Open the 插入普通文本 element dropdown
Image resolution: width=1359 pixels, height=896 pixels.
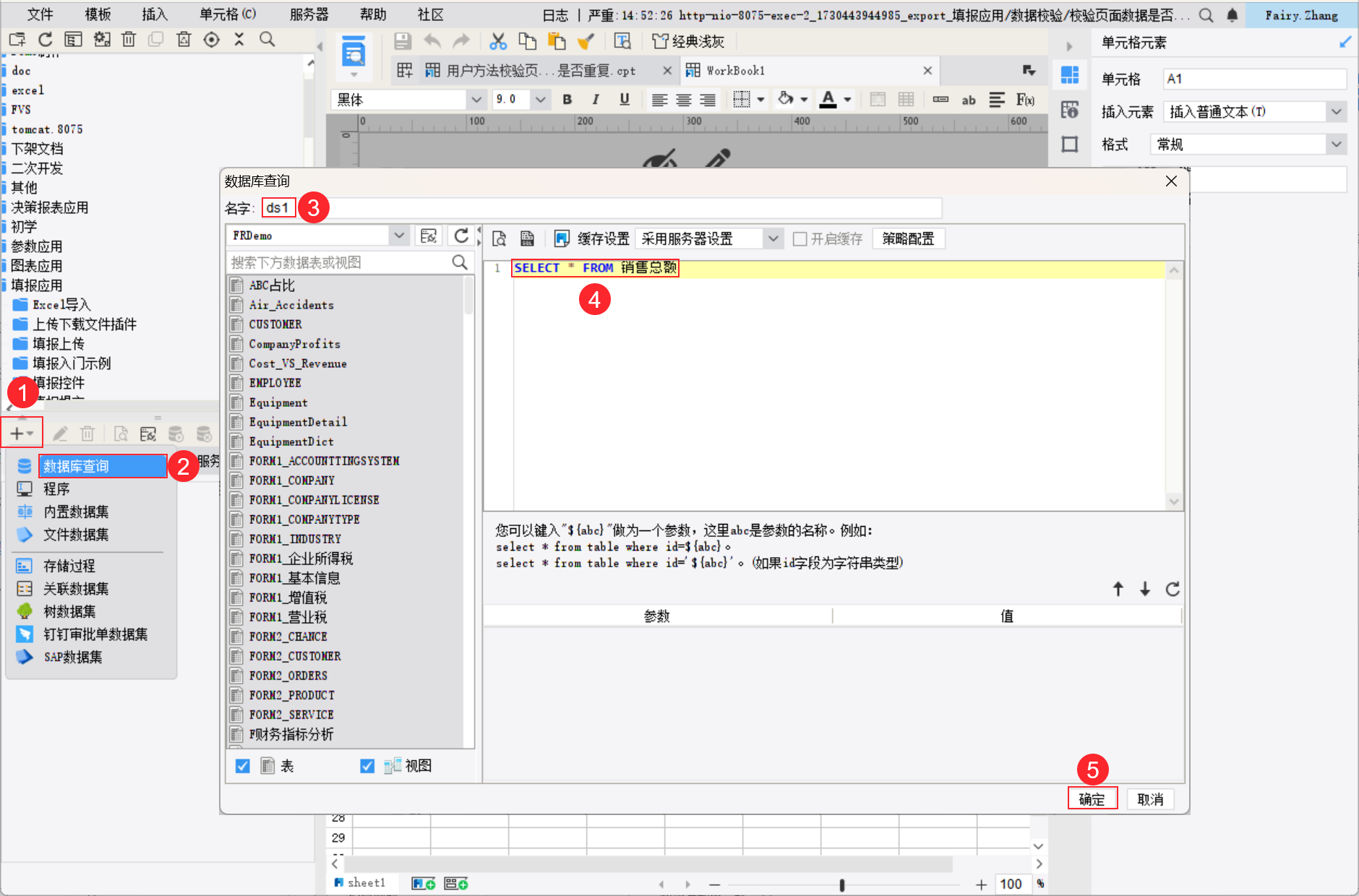pos(1337,112)
